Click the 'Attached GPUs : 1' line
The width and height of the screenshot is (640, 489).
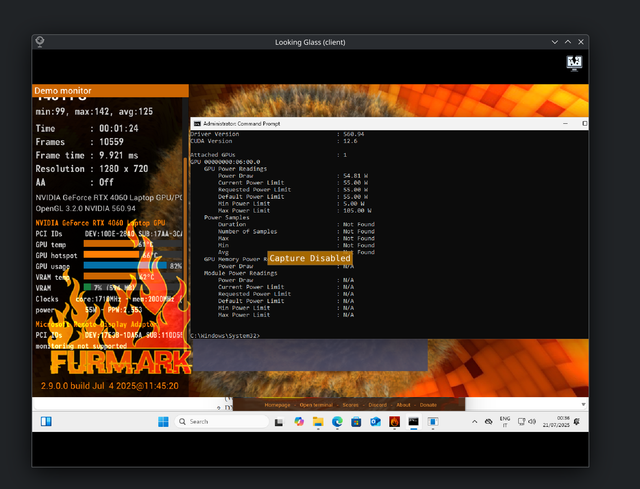269,155
